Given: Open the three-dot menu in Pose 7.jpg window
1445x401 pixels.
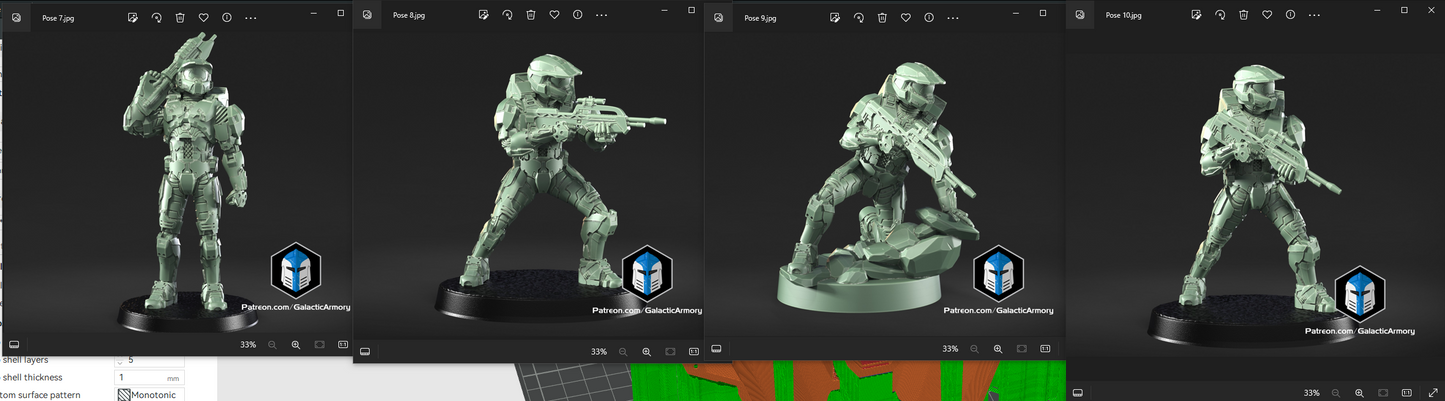Looking at the screenshot, I should [x=250, y=18].
